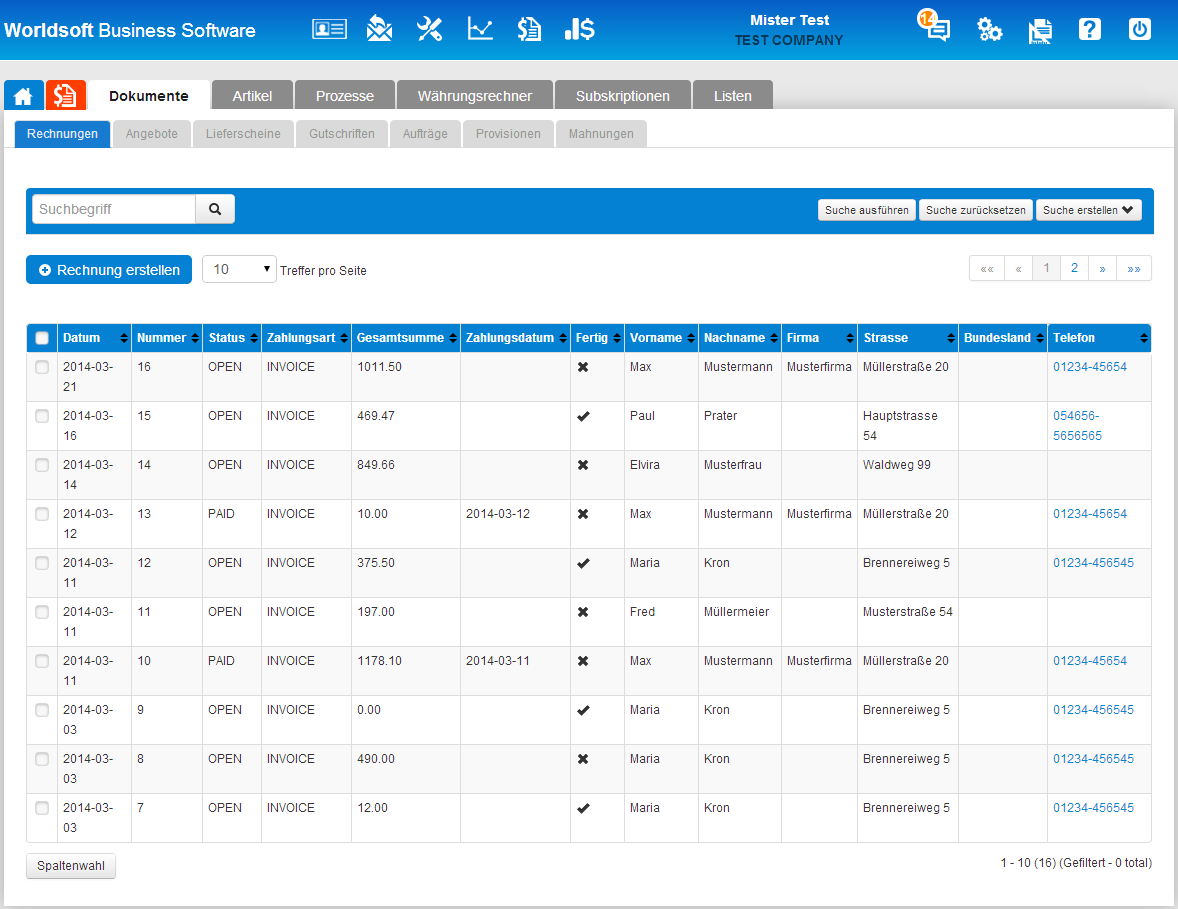
Task: Go to page 2 of results
Action: tap(1074, 268)
